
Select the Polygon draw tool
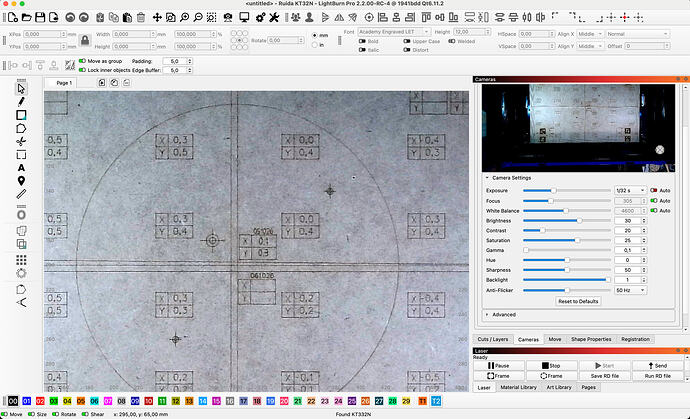21,129
